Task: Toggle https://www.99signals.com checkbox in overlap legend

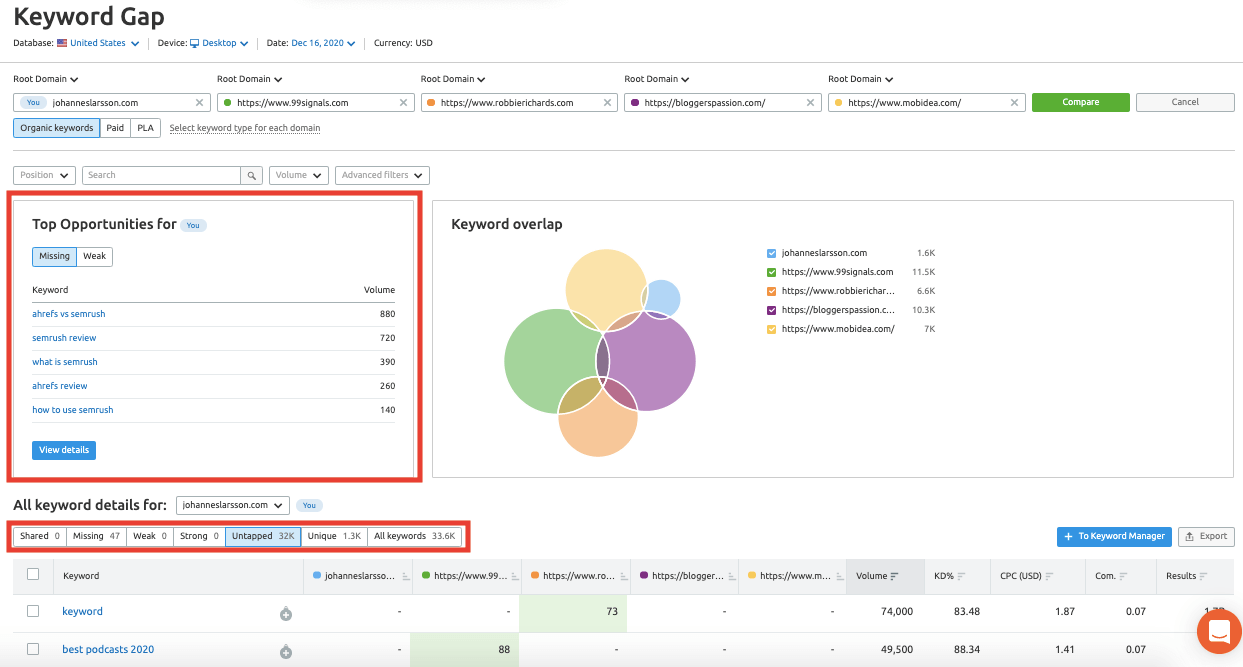Action: click(x=771, y=272)
